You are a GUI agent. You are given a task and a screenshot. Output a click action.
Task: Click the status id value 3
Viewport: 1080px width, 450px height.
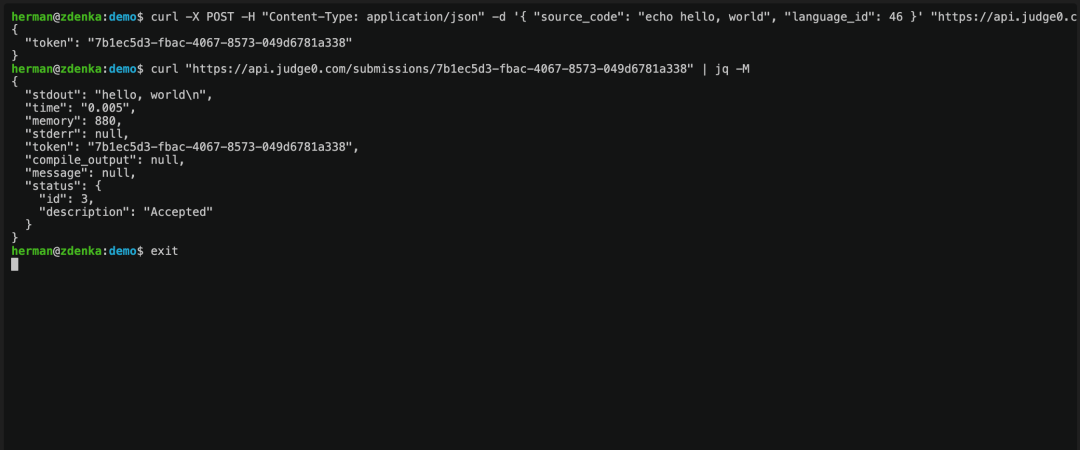click(87, 198)
